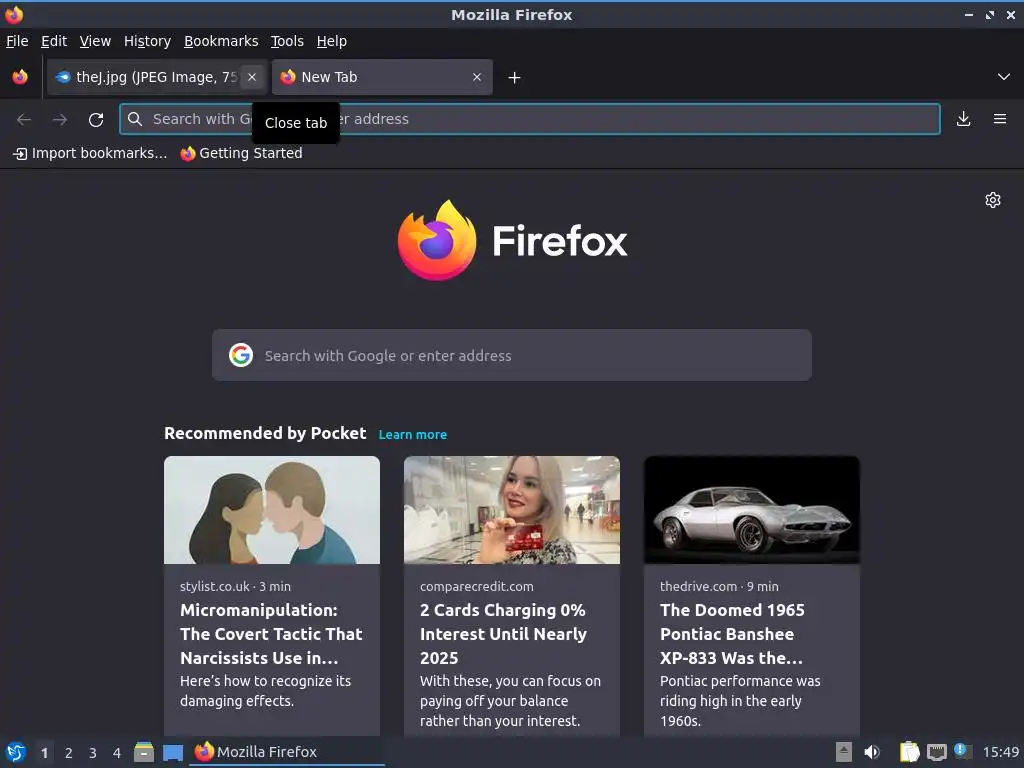Image resolution: width=1024 pixels, height=768 pixels.
Task: Open new tab personalize gear settings
Action: (993, 200)
